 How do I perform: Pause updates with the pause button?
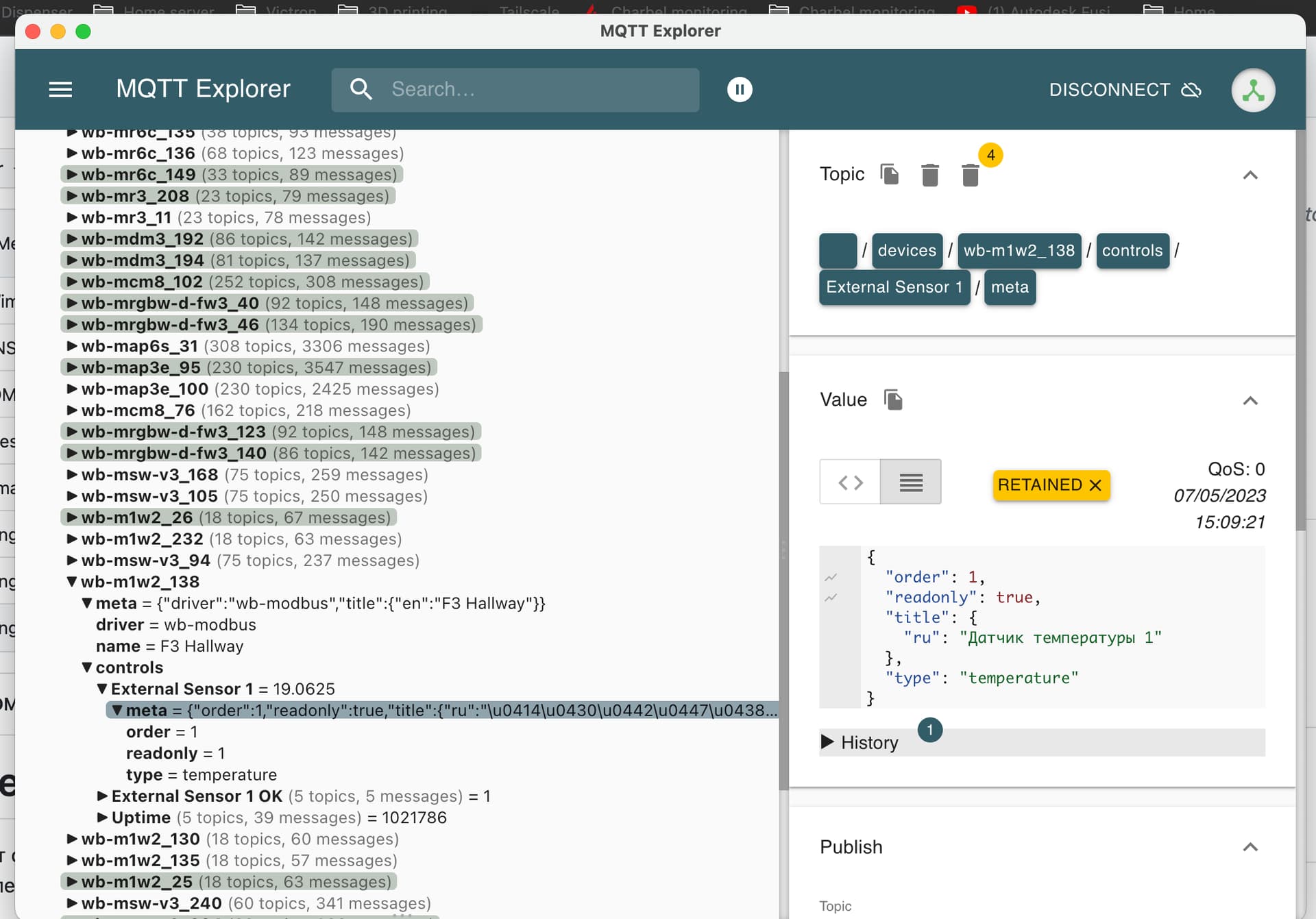point(740,90)
